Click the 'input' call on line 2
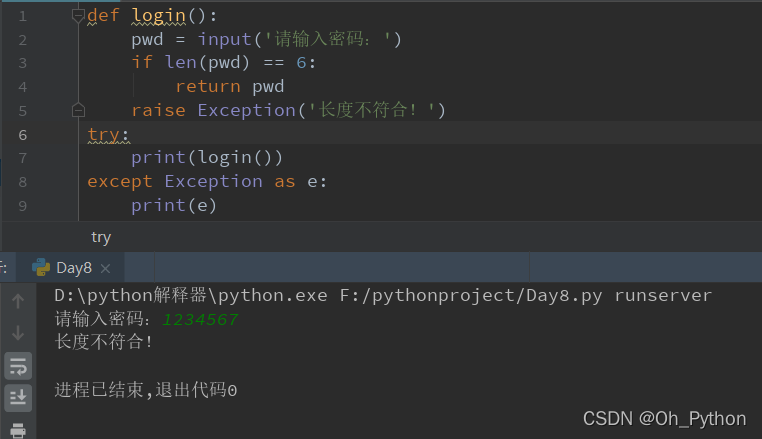This screenshot has height=439, width=762. [x=224, y=39]
